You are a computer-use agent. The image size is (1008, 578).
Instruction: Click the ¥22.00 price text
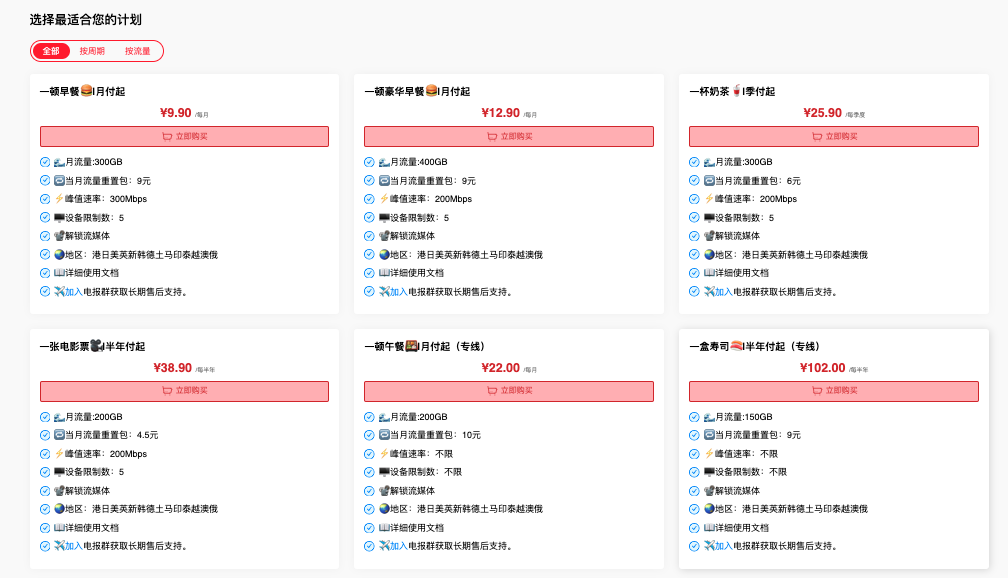point(500,368)
